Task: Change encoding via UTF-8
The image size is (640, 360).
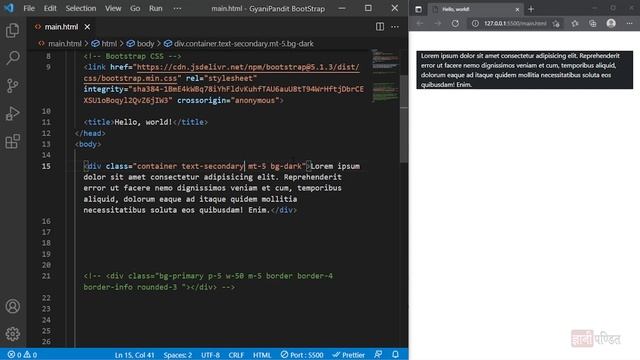Action: 210,355
